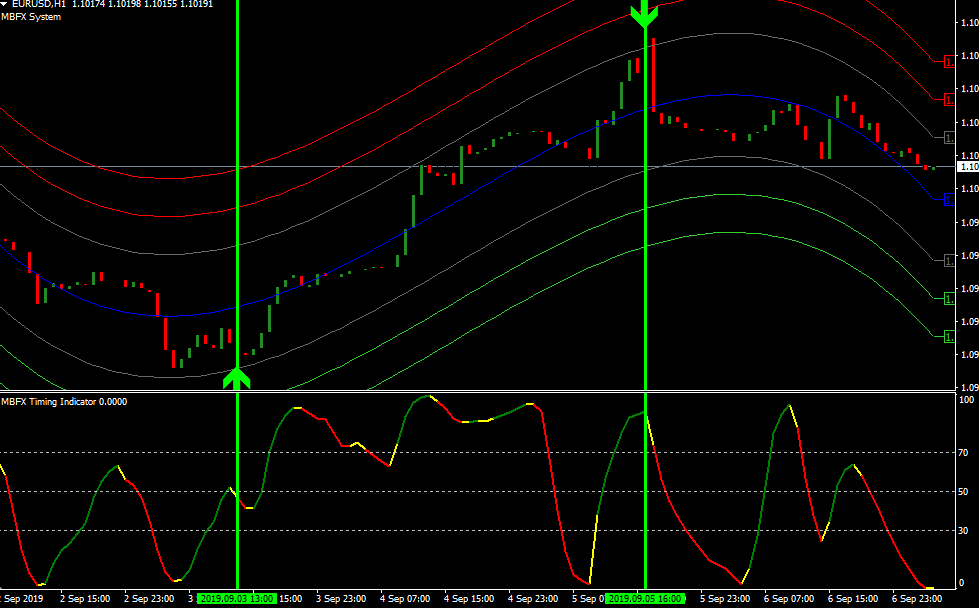Screen dimensions: 979x608
Task: Click the blue midline price tag
Action: click(949, 199)
